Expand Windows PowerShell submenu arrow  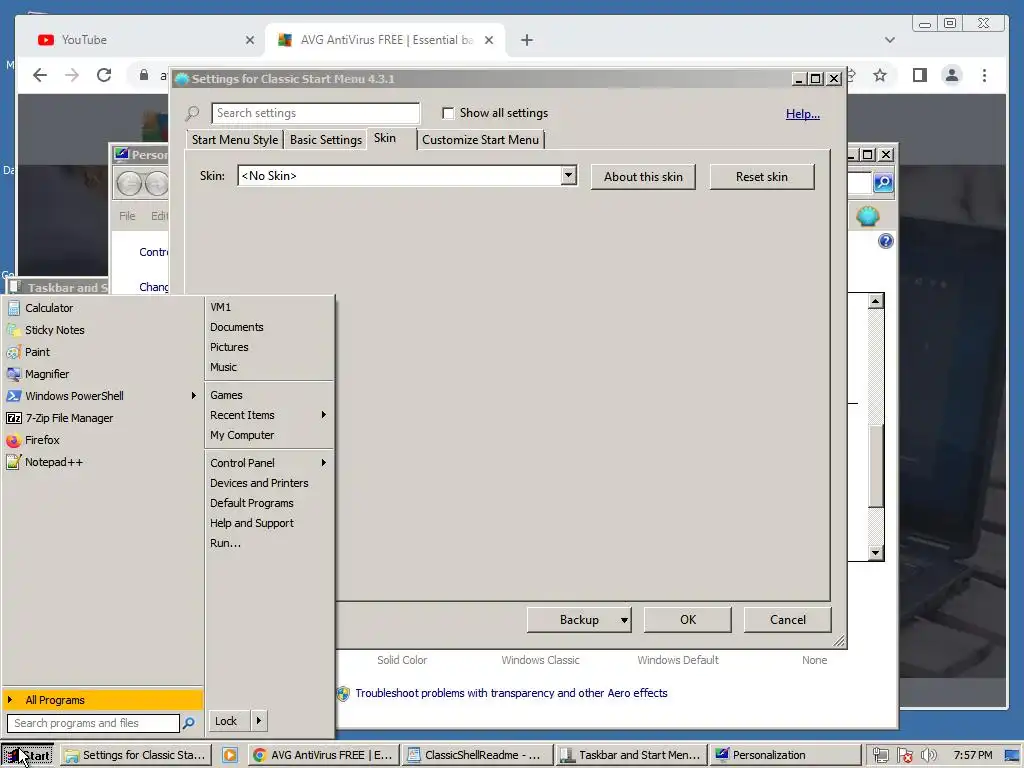pyautogui.click(x=193, y=396)
